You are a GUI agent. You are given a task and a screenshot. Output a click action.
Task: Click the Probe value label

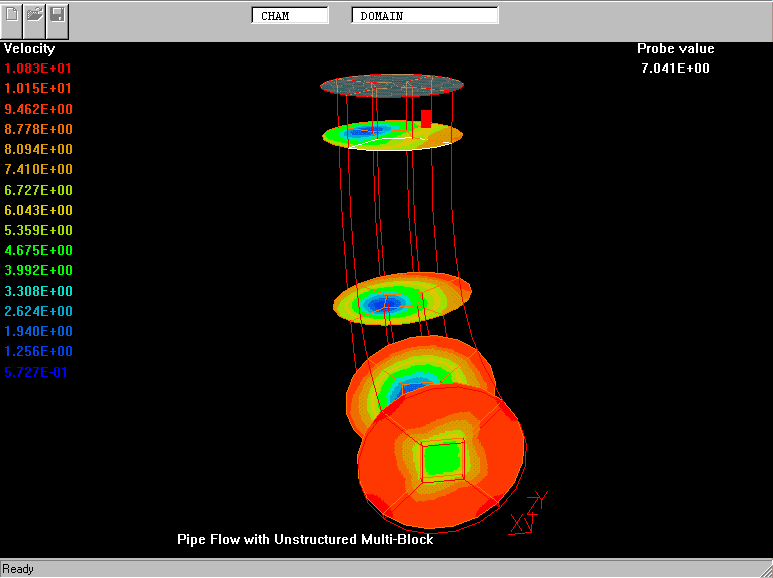pos(675,48)
